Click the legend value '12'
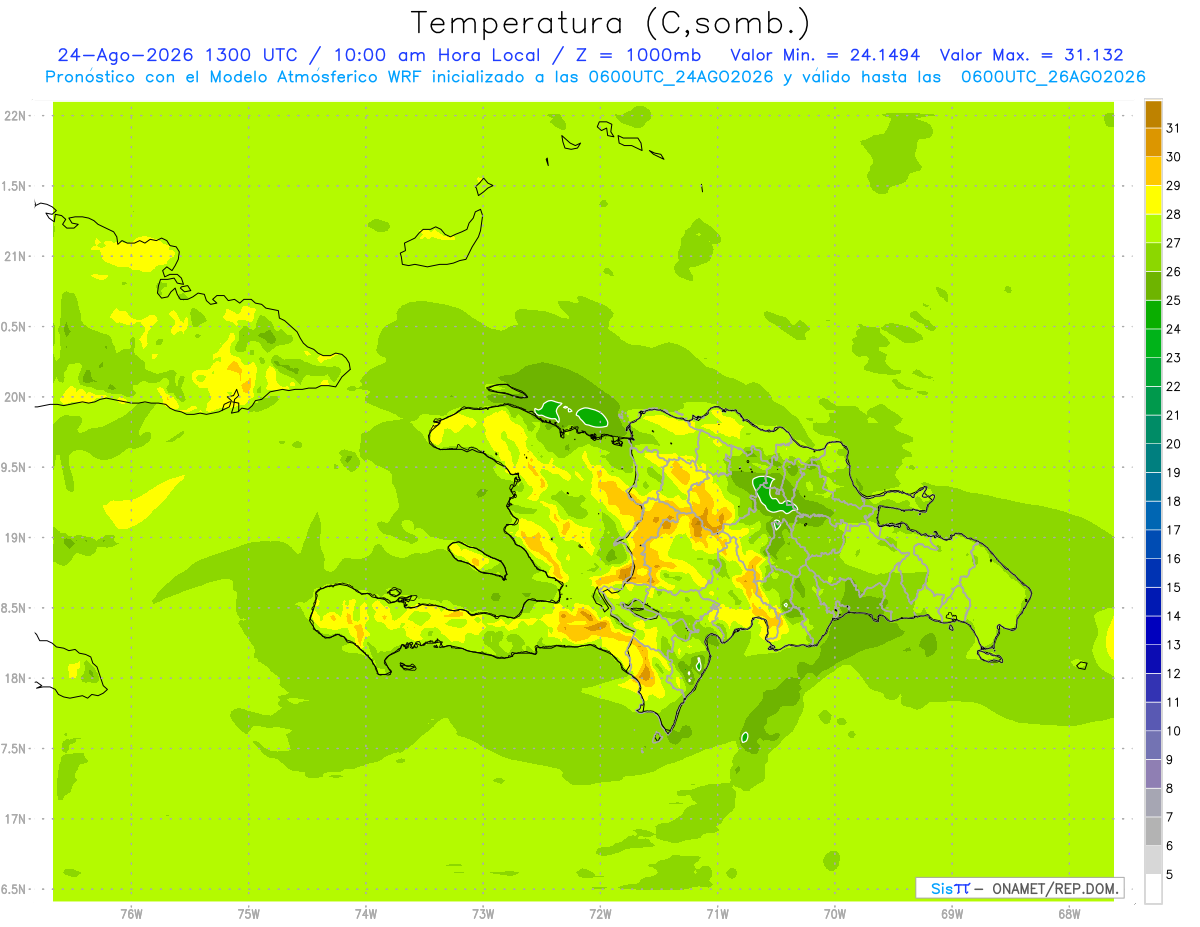Screen dimensions: 1200x927 pos(1174,674)
